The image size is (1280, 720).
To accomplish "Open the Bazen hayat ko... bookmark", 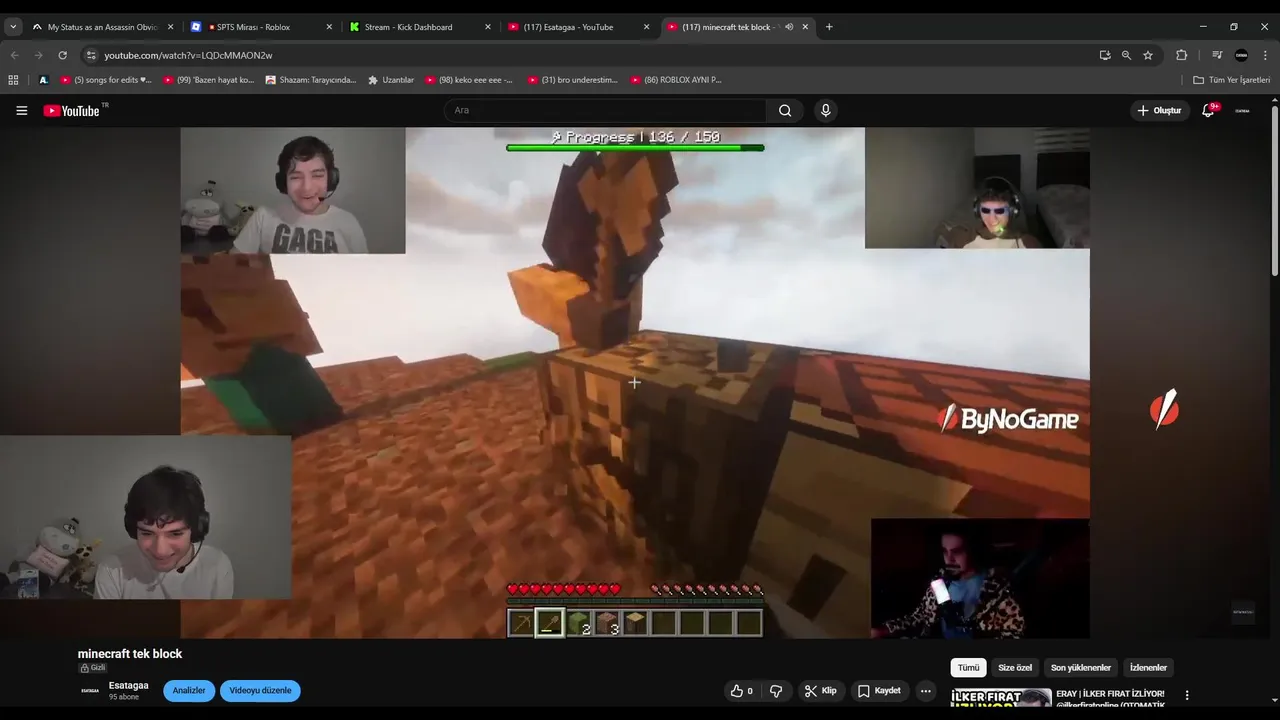I will click(x=209, y=80).
